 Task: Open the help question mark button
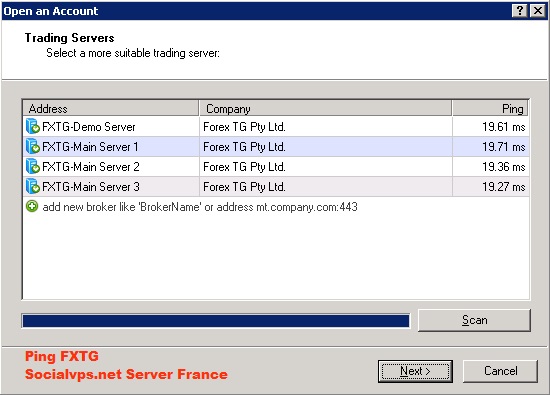point(519,11)
